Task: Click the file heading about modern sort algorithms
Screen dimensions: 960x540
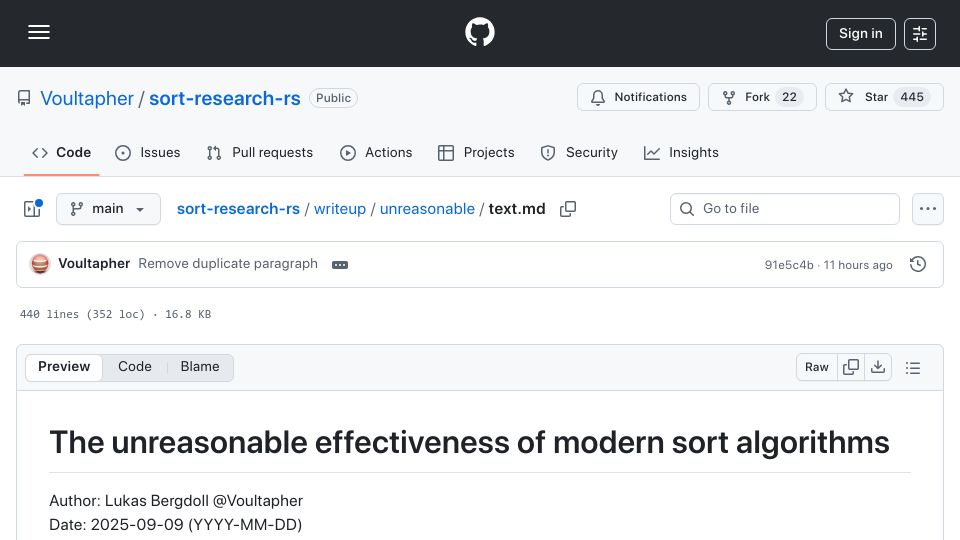Action: click(x=469, y=442)
